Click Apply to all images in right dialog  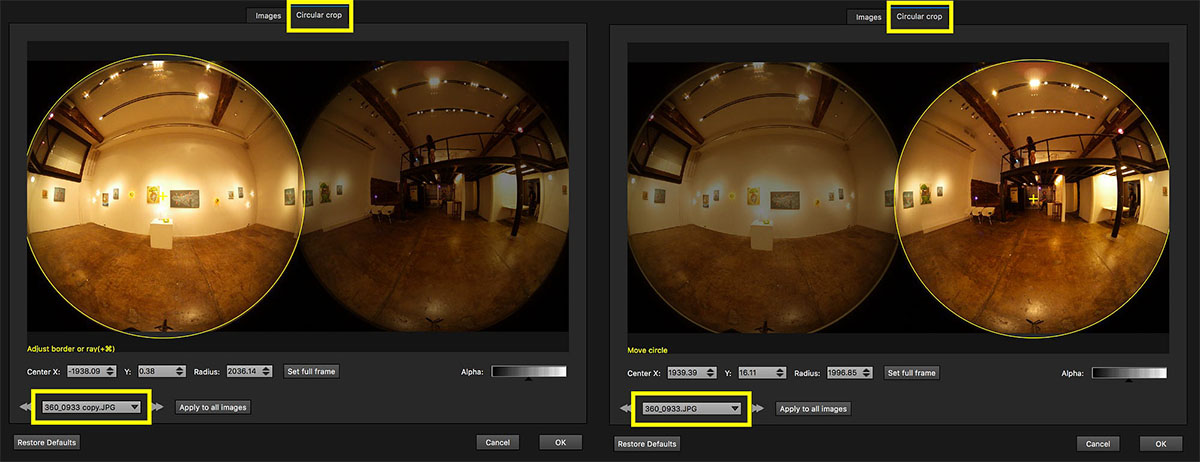813,409
